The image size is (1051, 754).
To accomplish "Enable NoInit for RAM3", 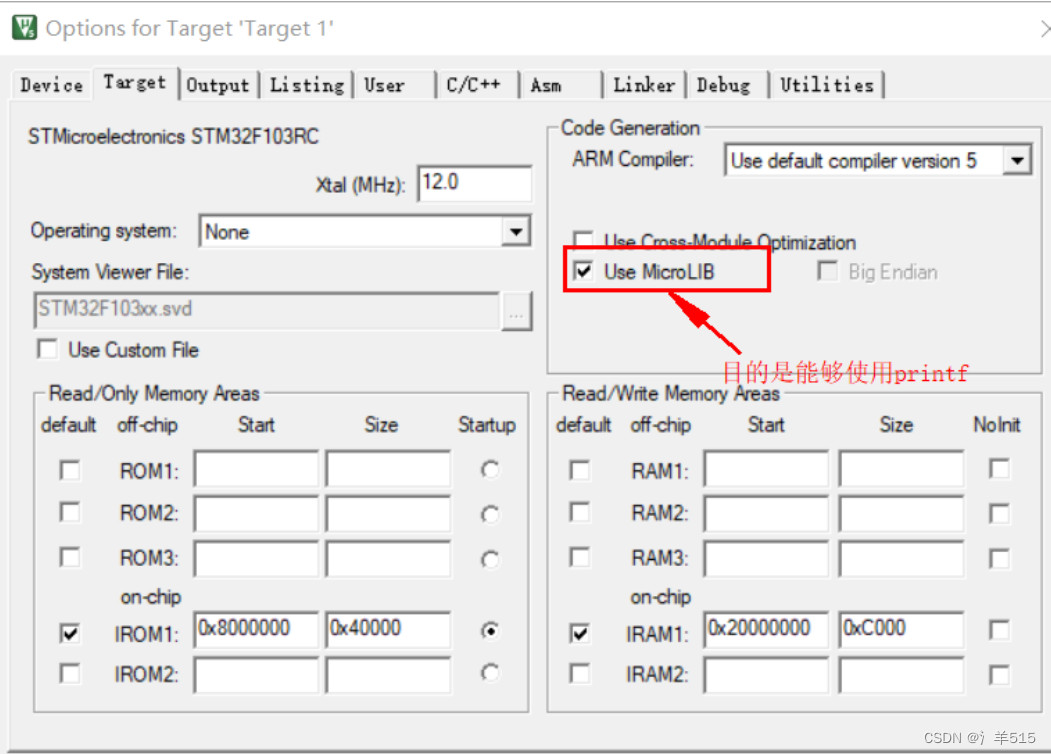I will click(x=999, y=558).
